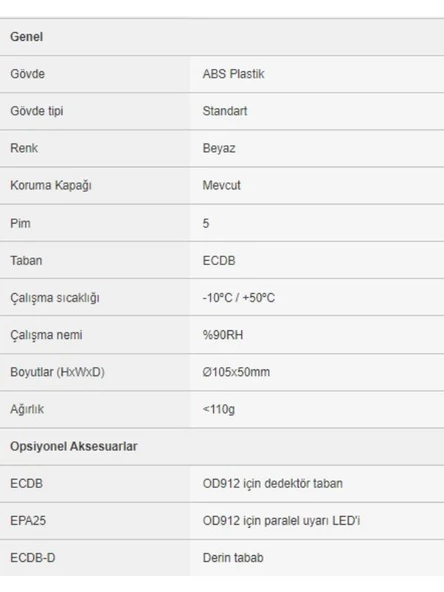This screenshot has height=592, width=444.
Task: Click the -10°C / +50°C temperature value
Action: coord(239,298)
